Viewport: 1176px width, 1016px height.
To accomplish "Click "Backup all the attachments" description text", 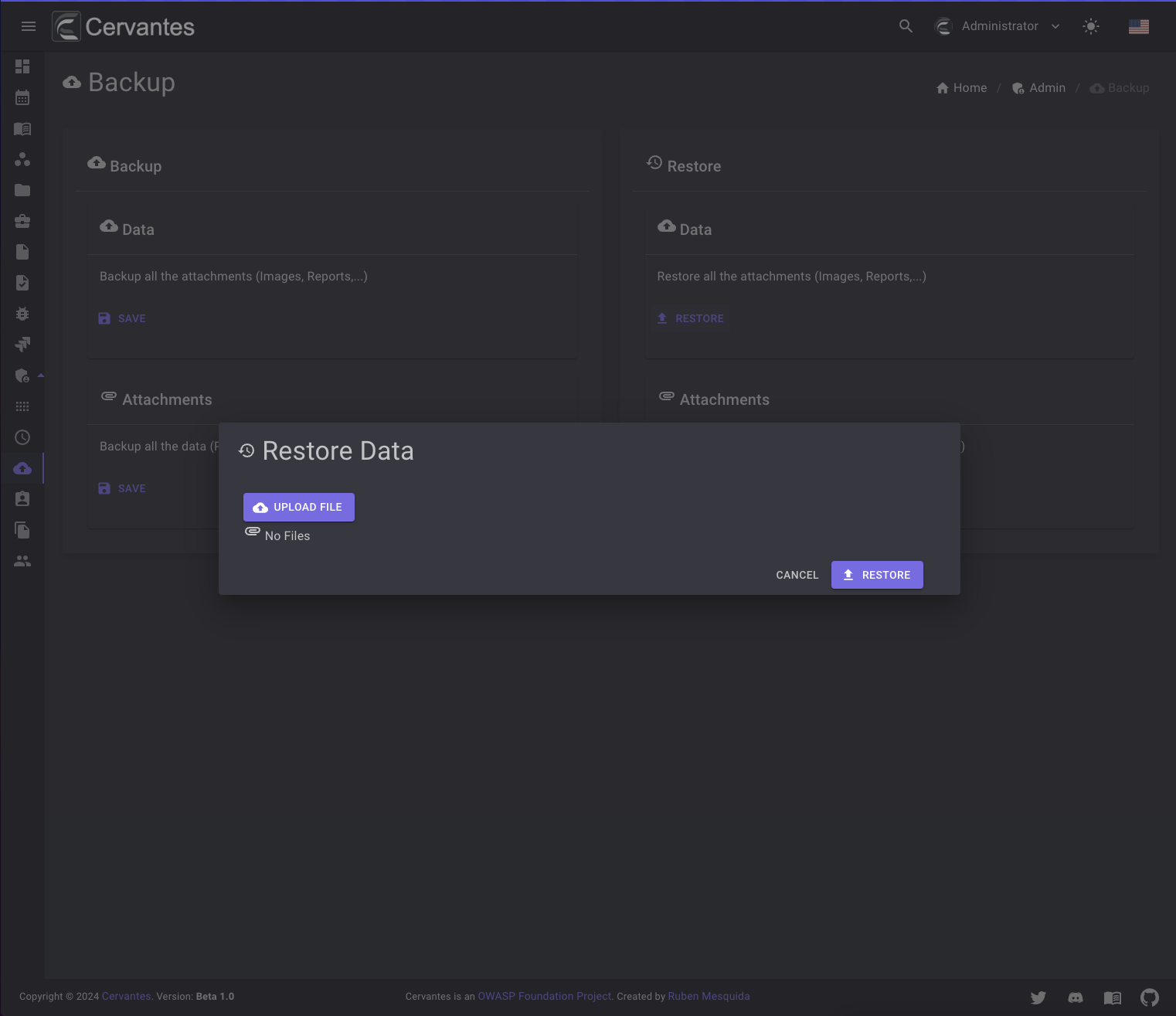I will [233, 276].
